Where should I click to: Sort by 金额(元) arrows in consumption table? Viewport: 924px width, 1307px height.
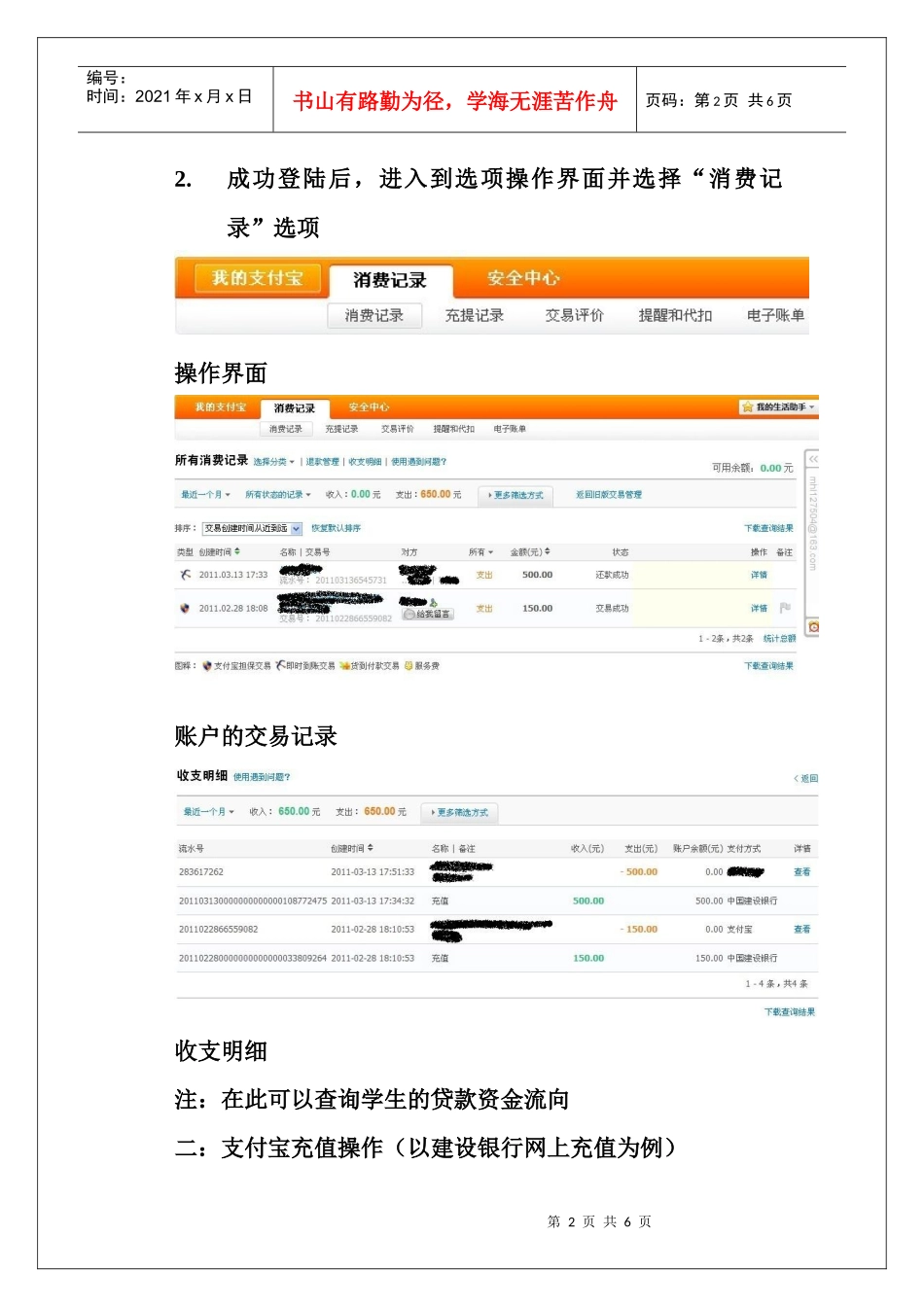548,551
